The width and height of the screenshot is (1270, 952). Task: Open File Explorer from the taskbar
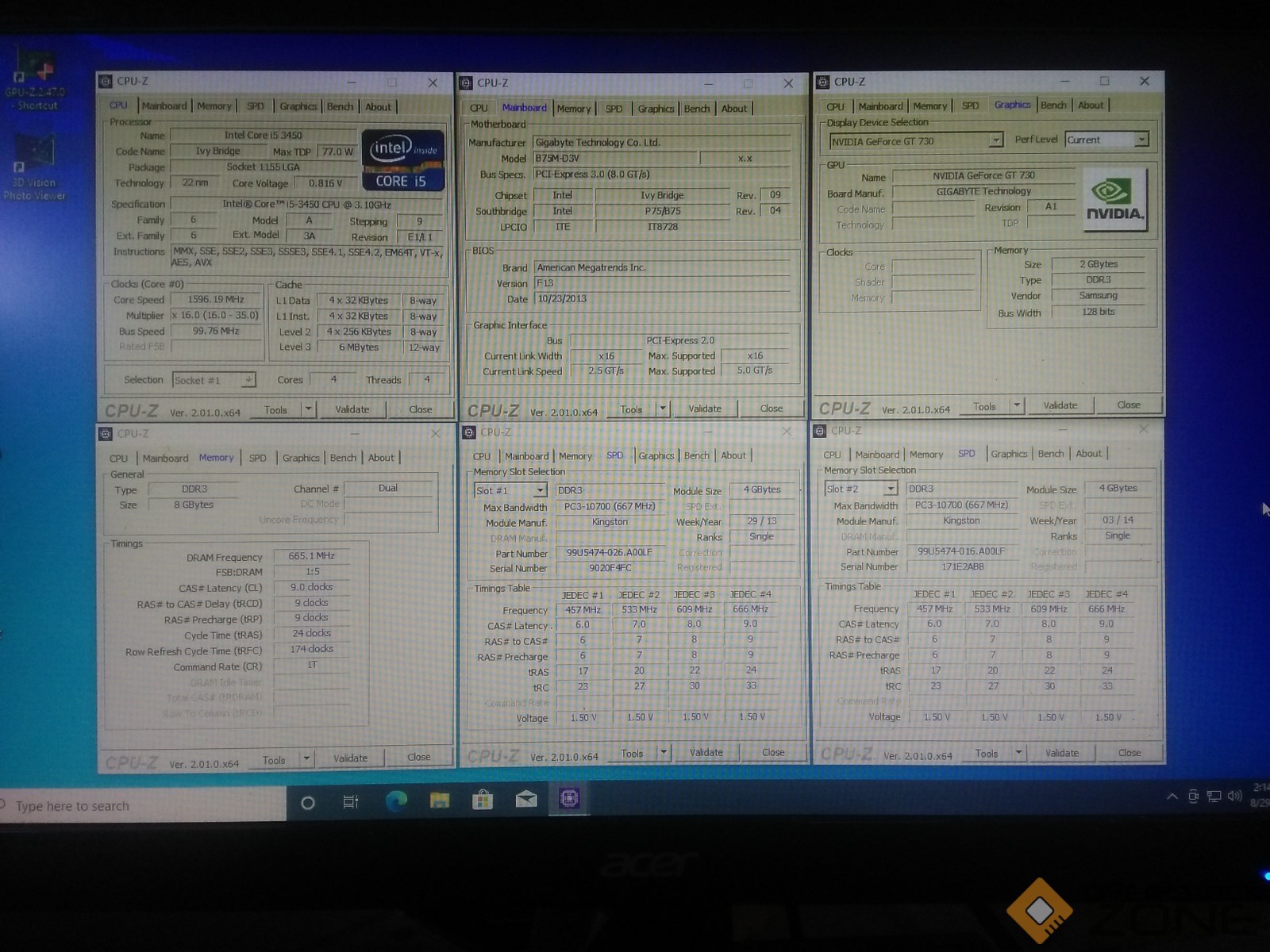pos(439,800)
